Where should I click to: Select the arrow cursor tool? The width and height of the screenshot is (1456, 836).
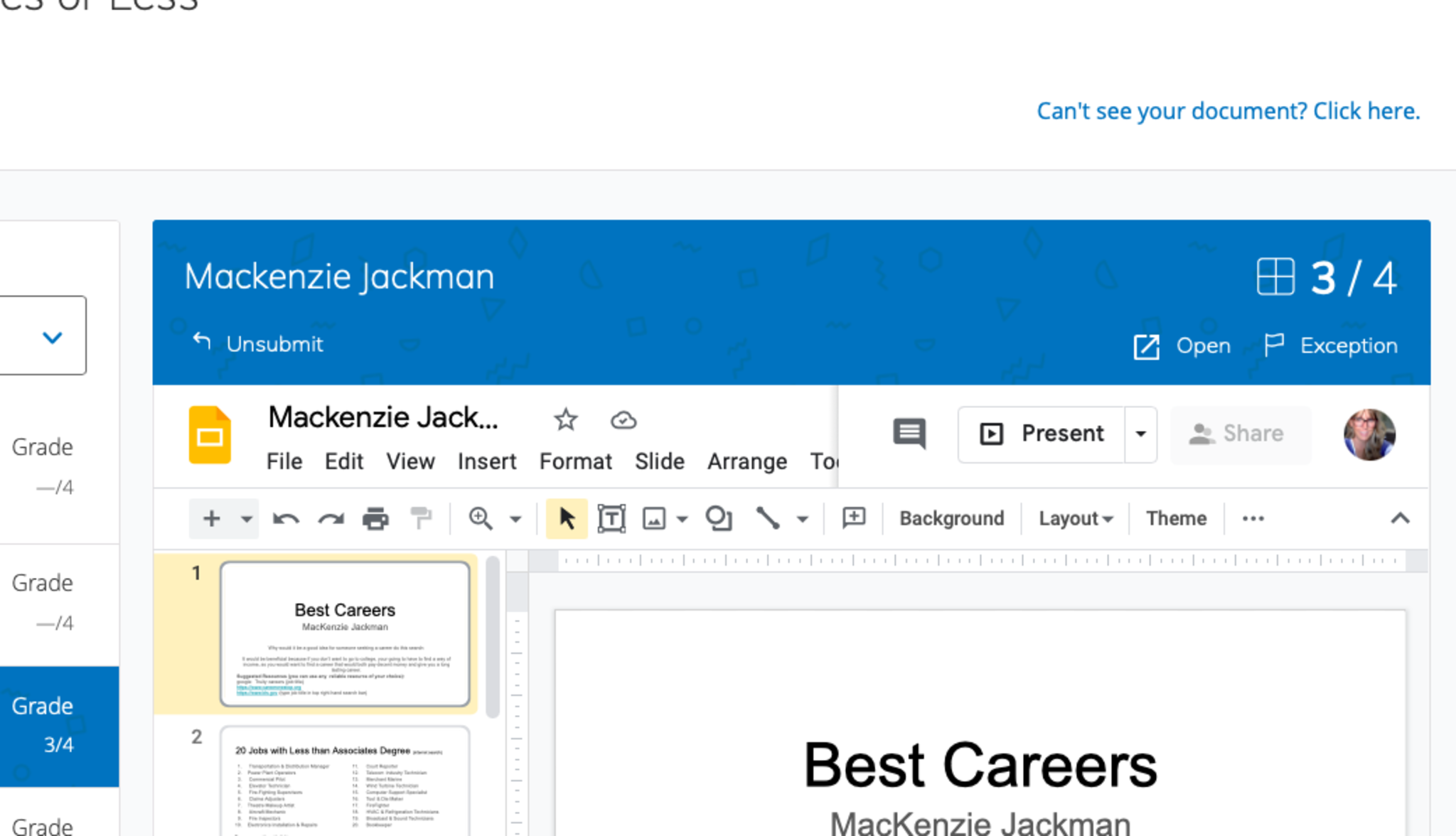[x=567, y=519]
